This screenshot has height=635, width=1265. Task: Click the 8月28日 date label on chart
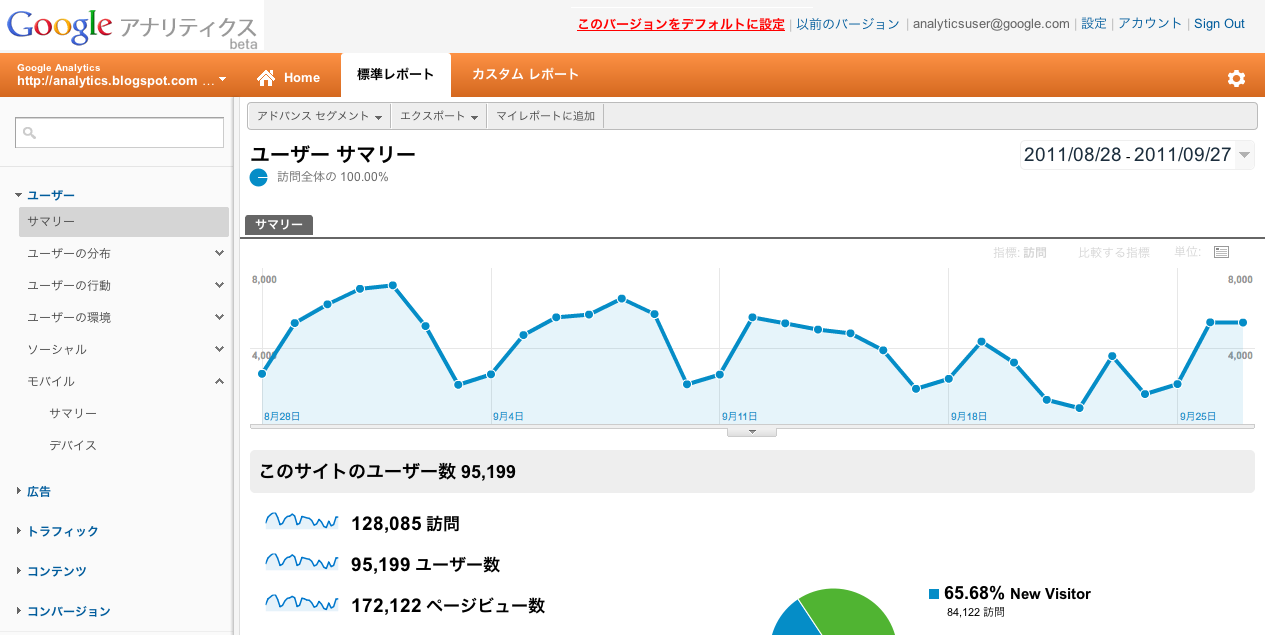(282, 415)
